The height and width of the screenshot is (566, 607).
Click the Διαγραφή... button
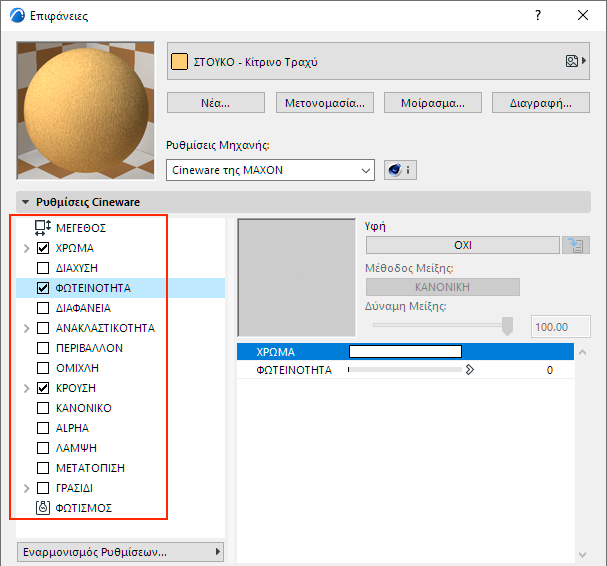pos(541,103)
